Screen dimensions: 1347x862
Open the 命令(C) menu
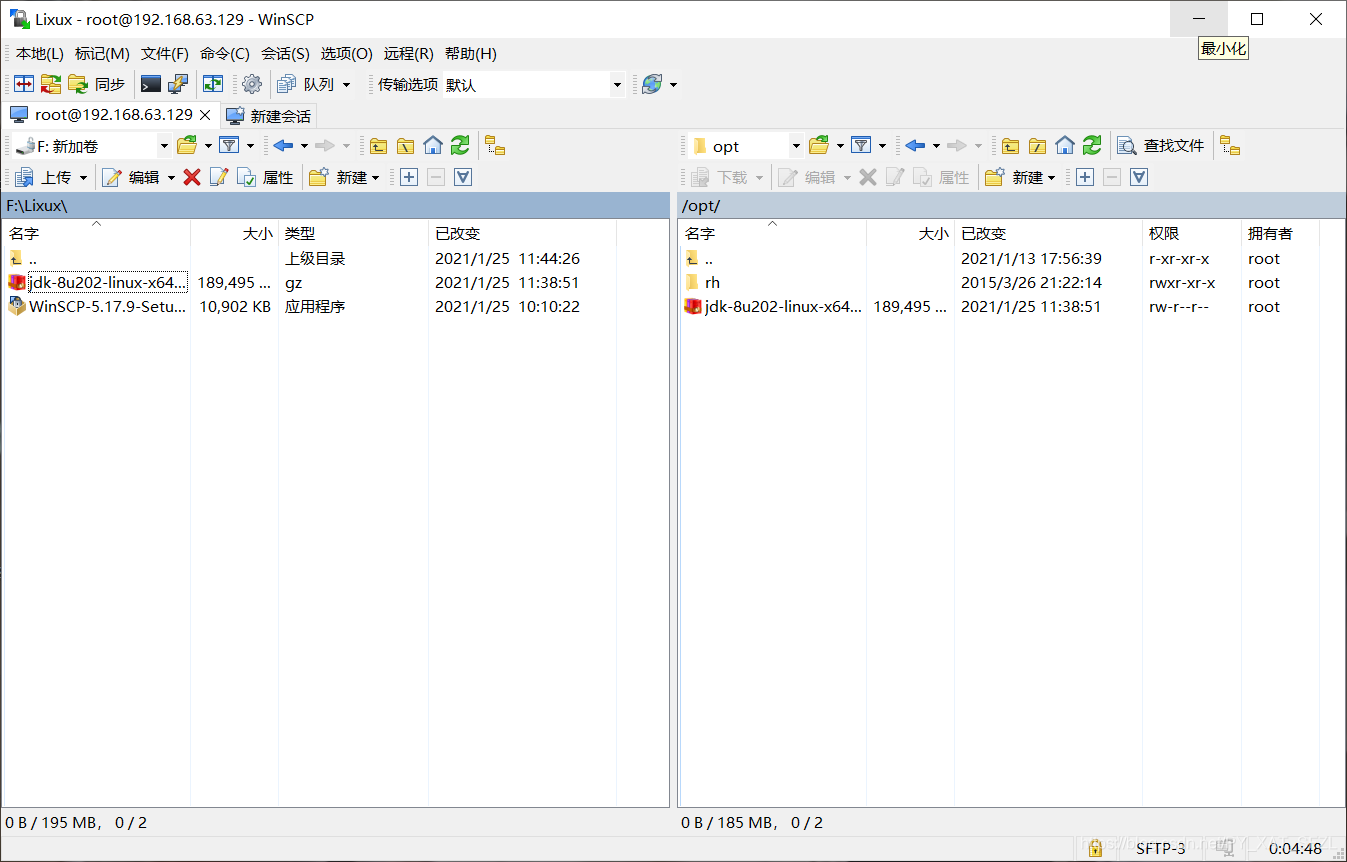(225, 53)
